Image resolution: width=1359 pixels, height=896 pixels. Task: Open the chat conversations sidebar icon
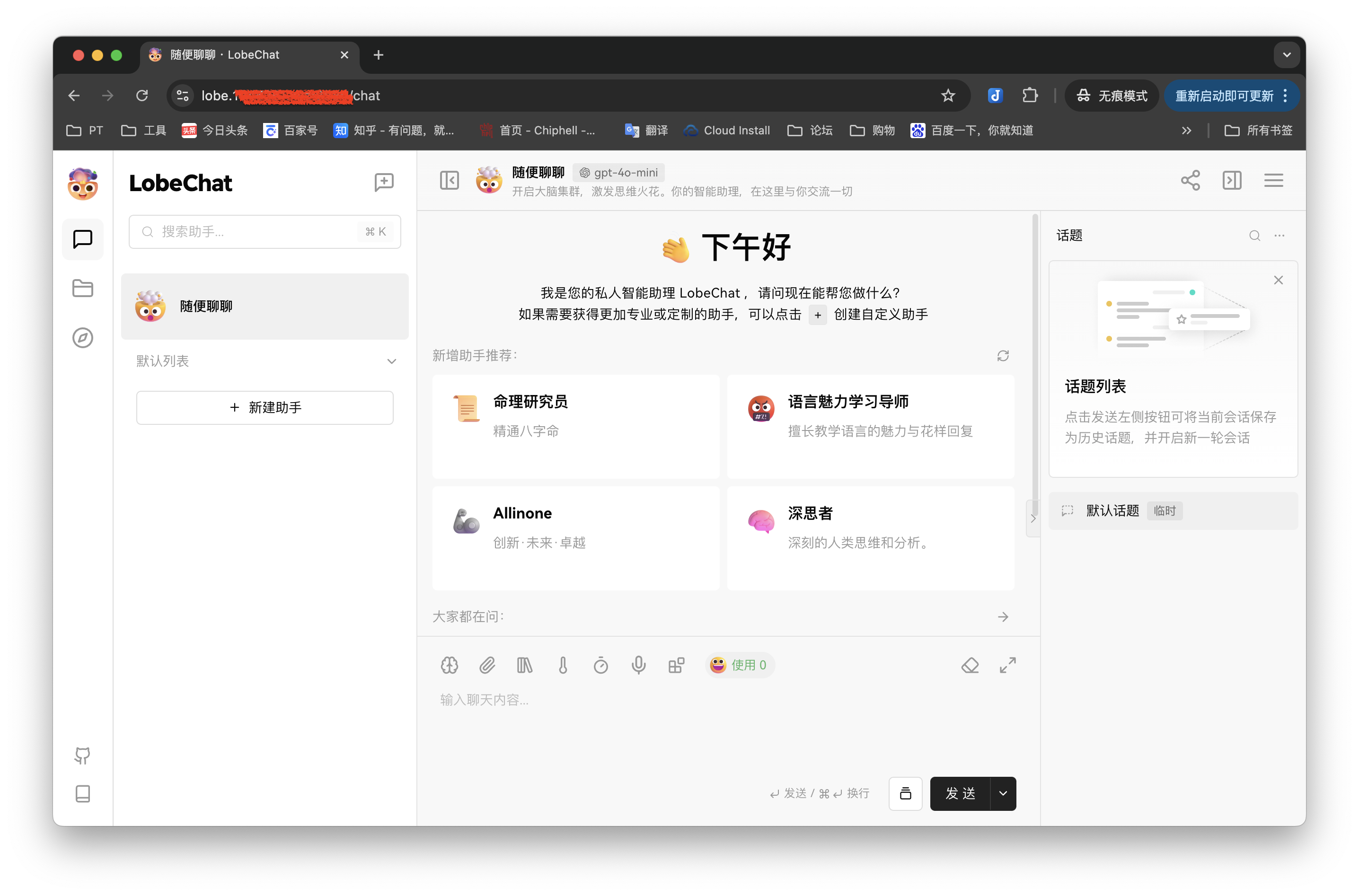click(x=83, y=239)
